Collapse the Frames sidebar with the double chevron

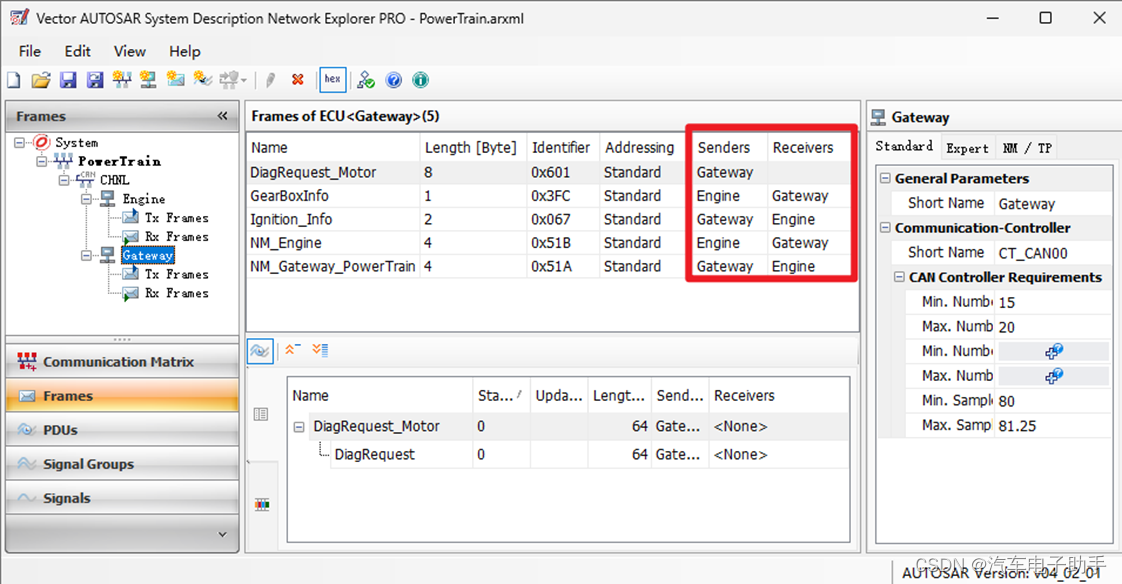click(223, 116)
